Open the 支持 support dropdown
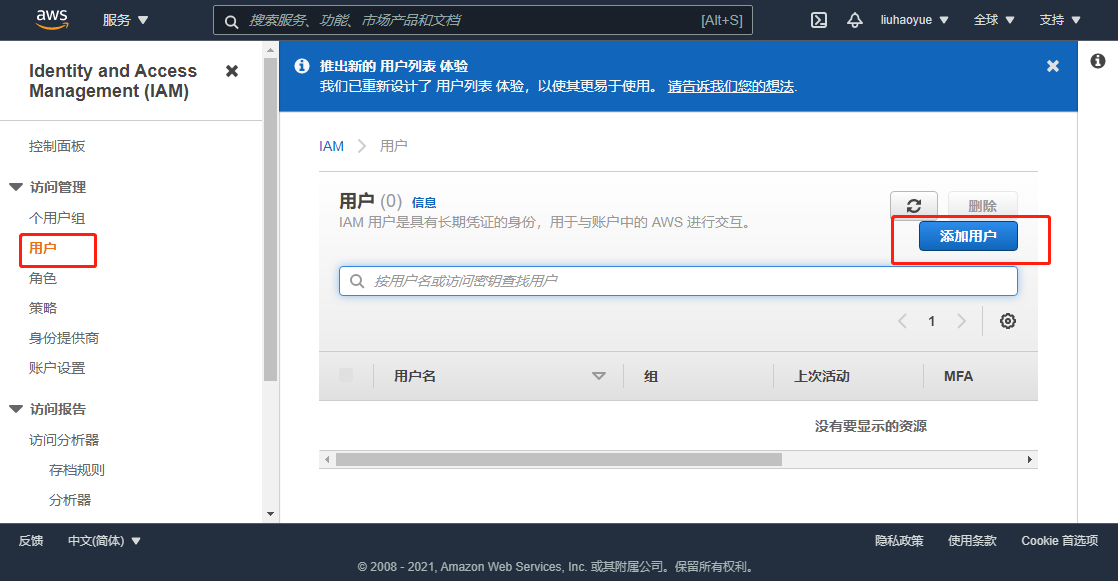Viewport: 1118px width, 581px height. click(1060, 20)
